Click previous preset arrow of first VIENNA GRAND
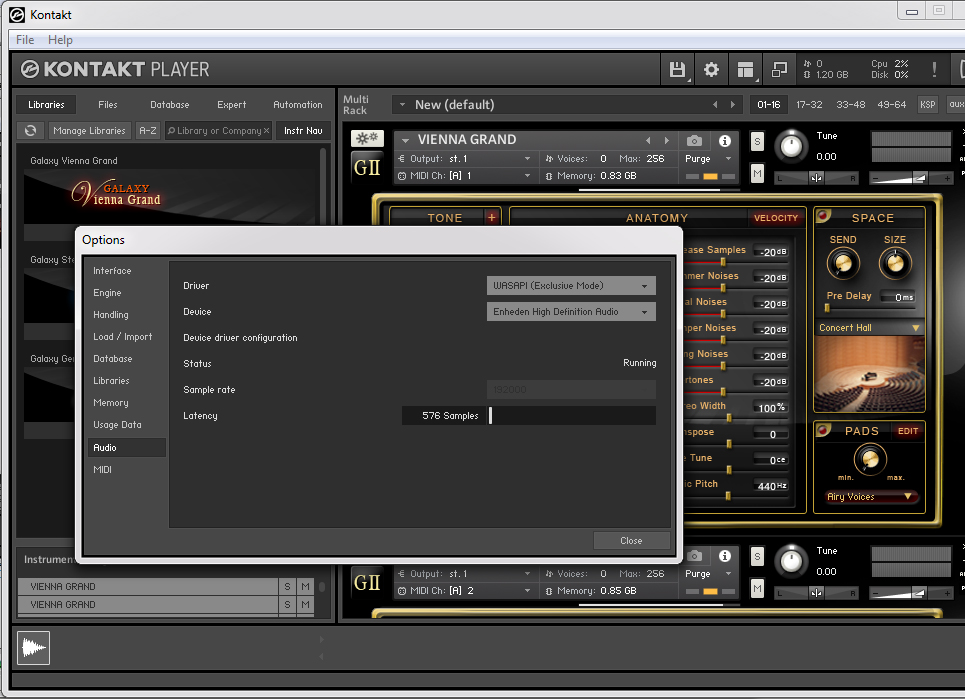This screenshot has height=699, width=965. [x=648, y=140]
